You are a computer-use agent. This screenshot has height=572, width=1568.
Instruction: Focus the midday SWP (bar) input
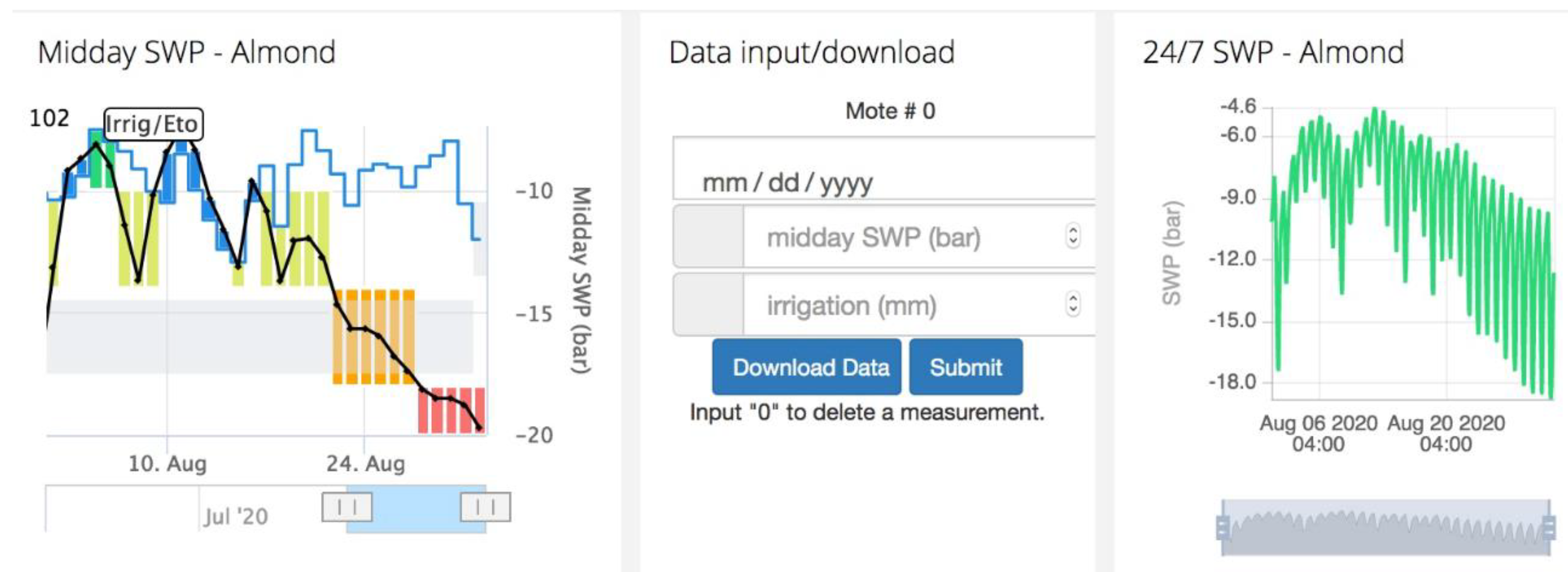pos(901,237)
